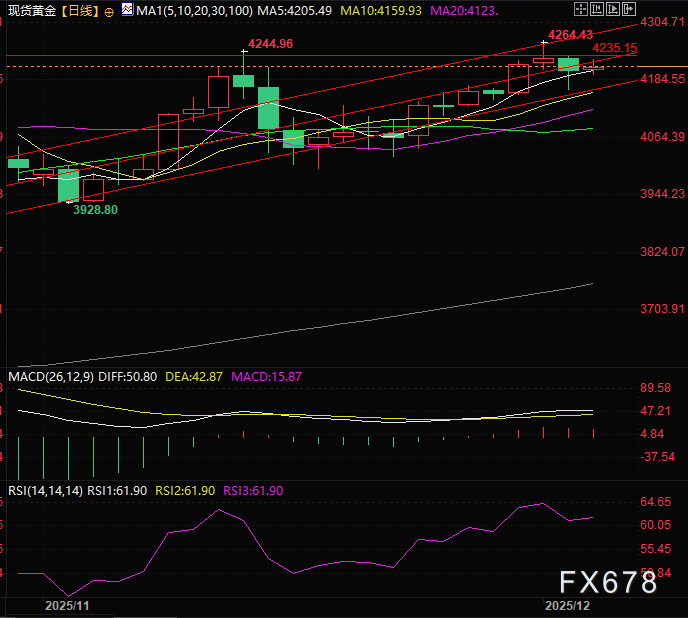Click the 2025/12 date axis label
Image resolution: width=688 pixels, height=618 pixels.
tap(567, 606)
